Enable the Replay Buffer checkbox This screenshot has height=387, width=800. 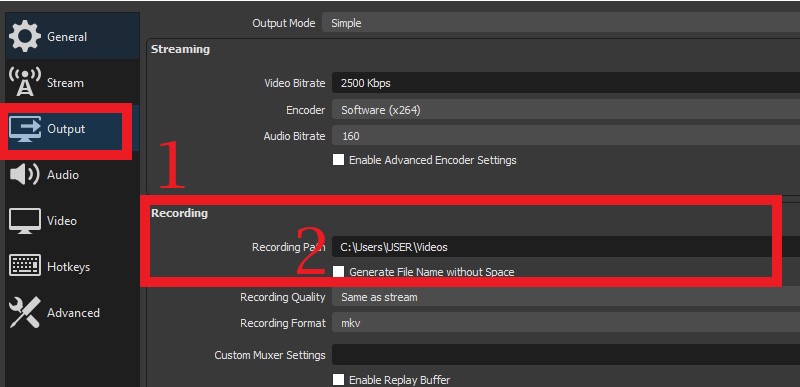[x=338, y=379]
